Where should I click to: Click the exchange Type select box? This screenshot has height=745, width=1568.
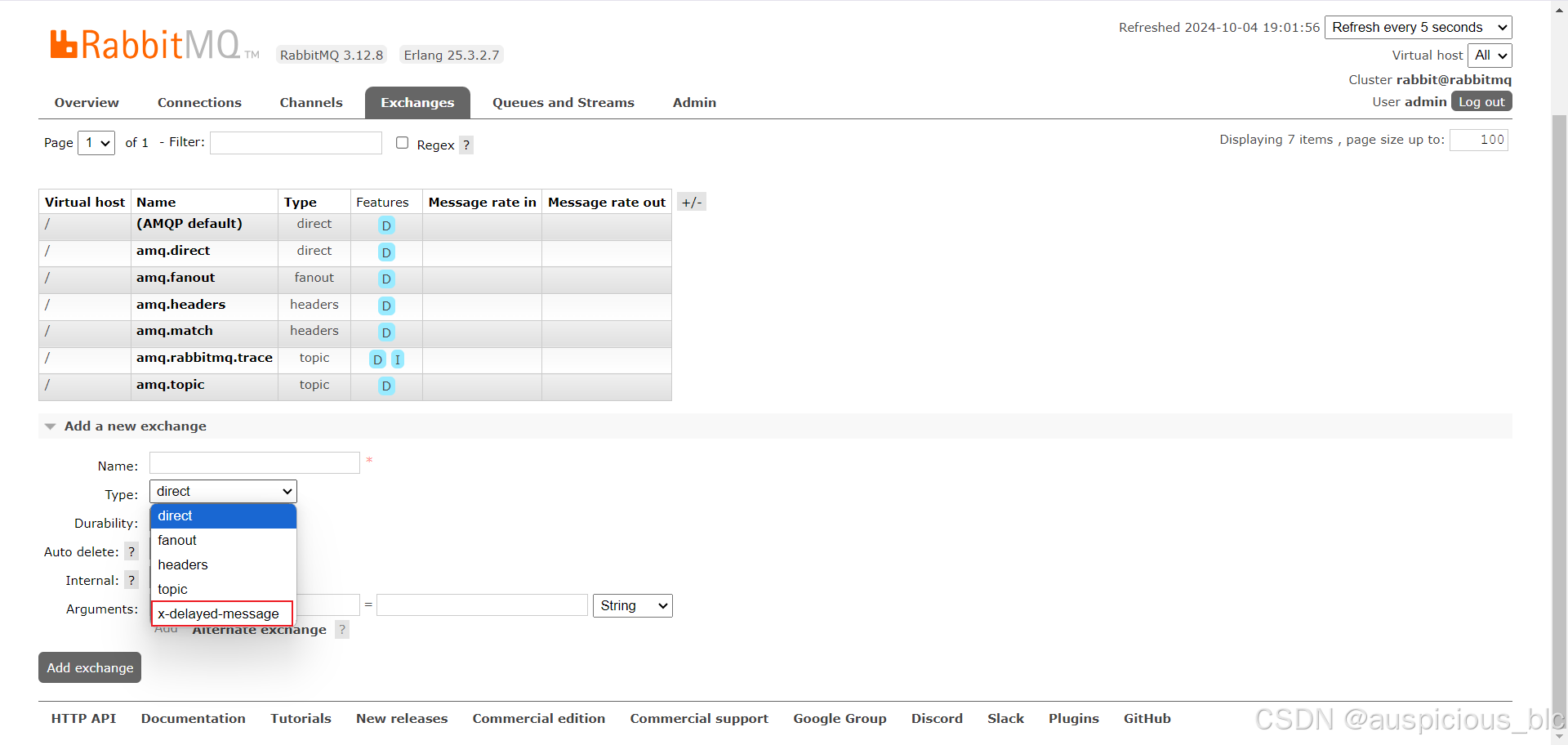coord(223,491)
